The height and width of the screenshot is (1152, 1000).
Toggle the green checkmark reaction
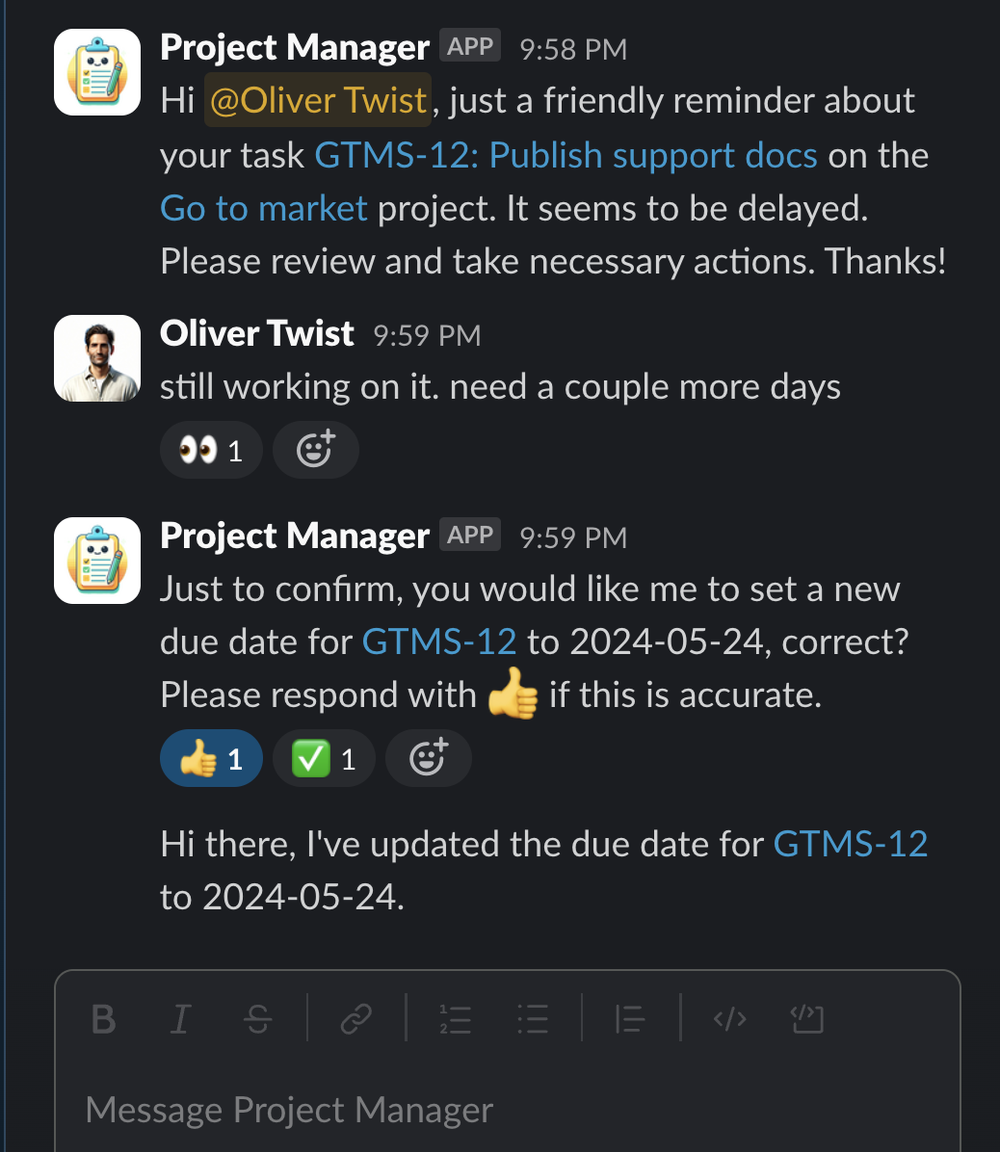click(x=324, y=758)
